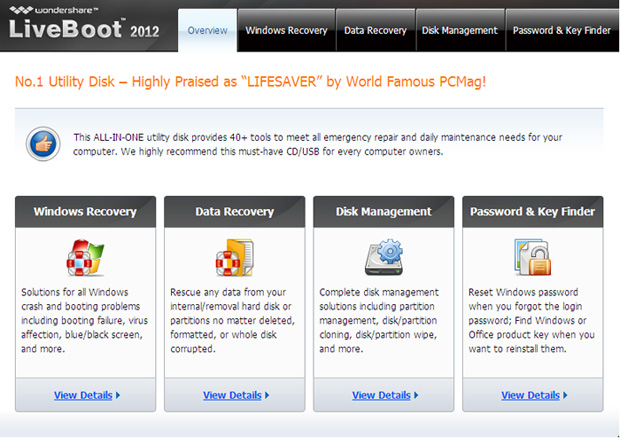Open the Windows Recovery tab
The image size is (620, 438).
point(286,30)
